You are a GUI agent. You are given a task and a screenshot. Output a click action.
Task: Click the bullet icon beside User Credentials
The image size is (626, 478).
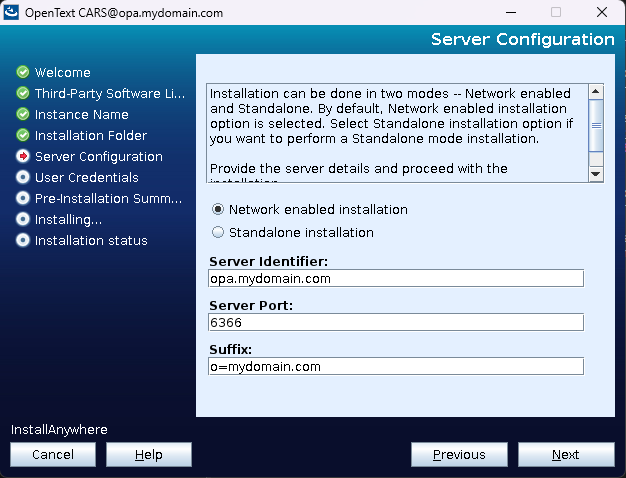pyautogui.click(x=23, y=177)
